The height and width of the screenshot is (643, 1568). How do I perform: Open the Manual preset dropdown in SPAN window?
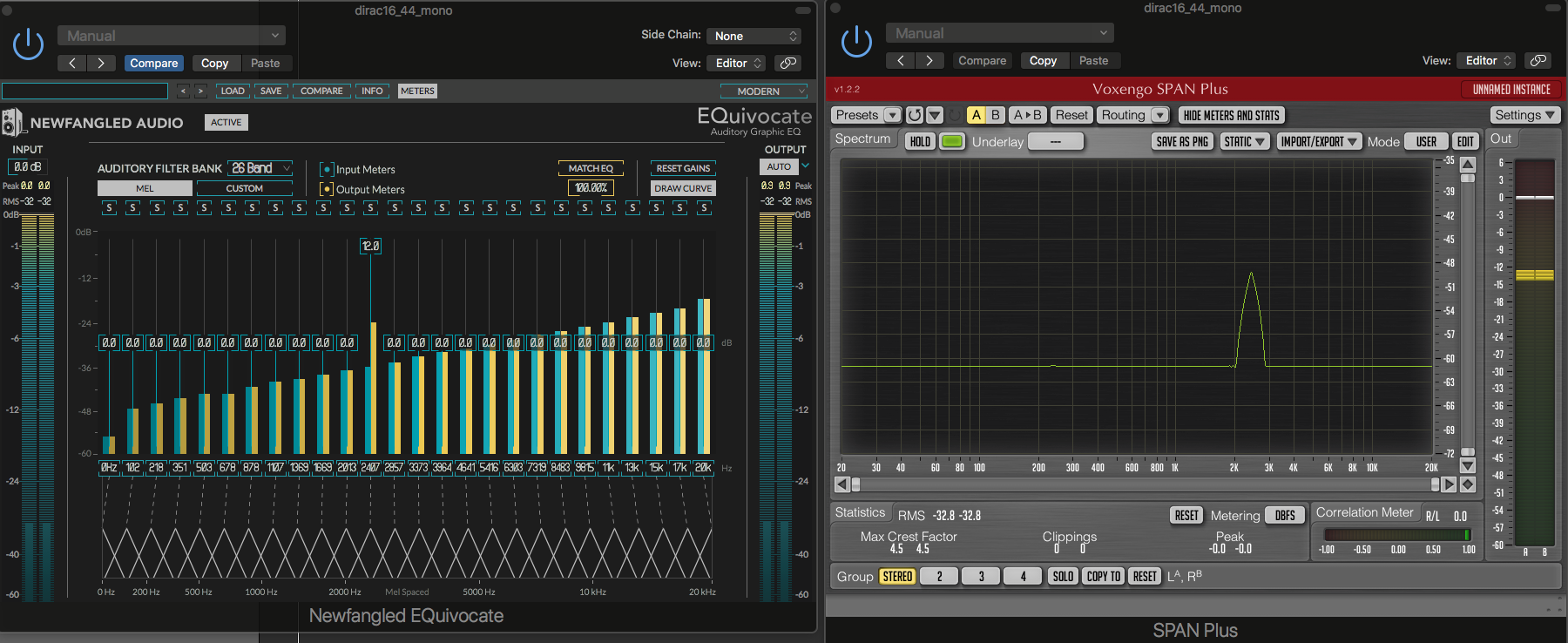pos(1000,33)
